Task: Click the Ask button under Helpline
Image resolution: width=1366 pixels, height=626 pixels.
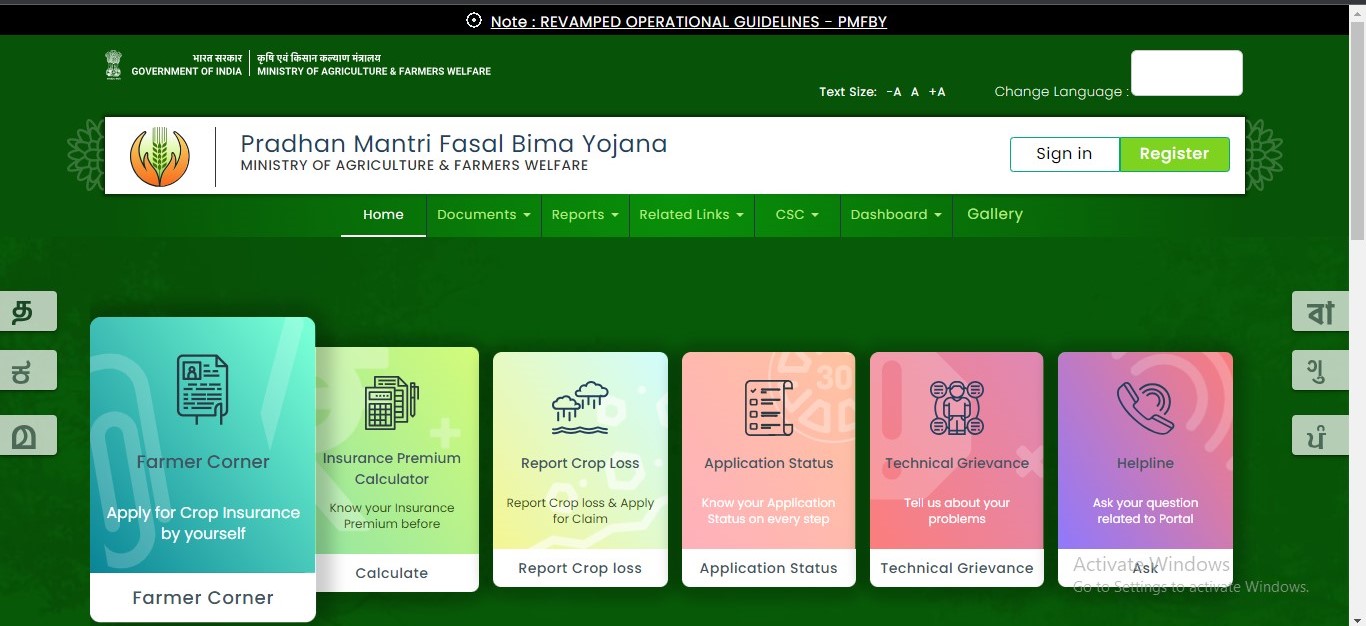Action: 1145,568
